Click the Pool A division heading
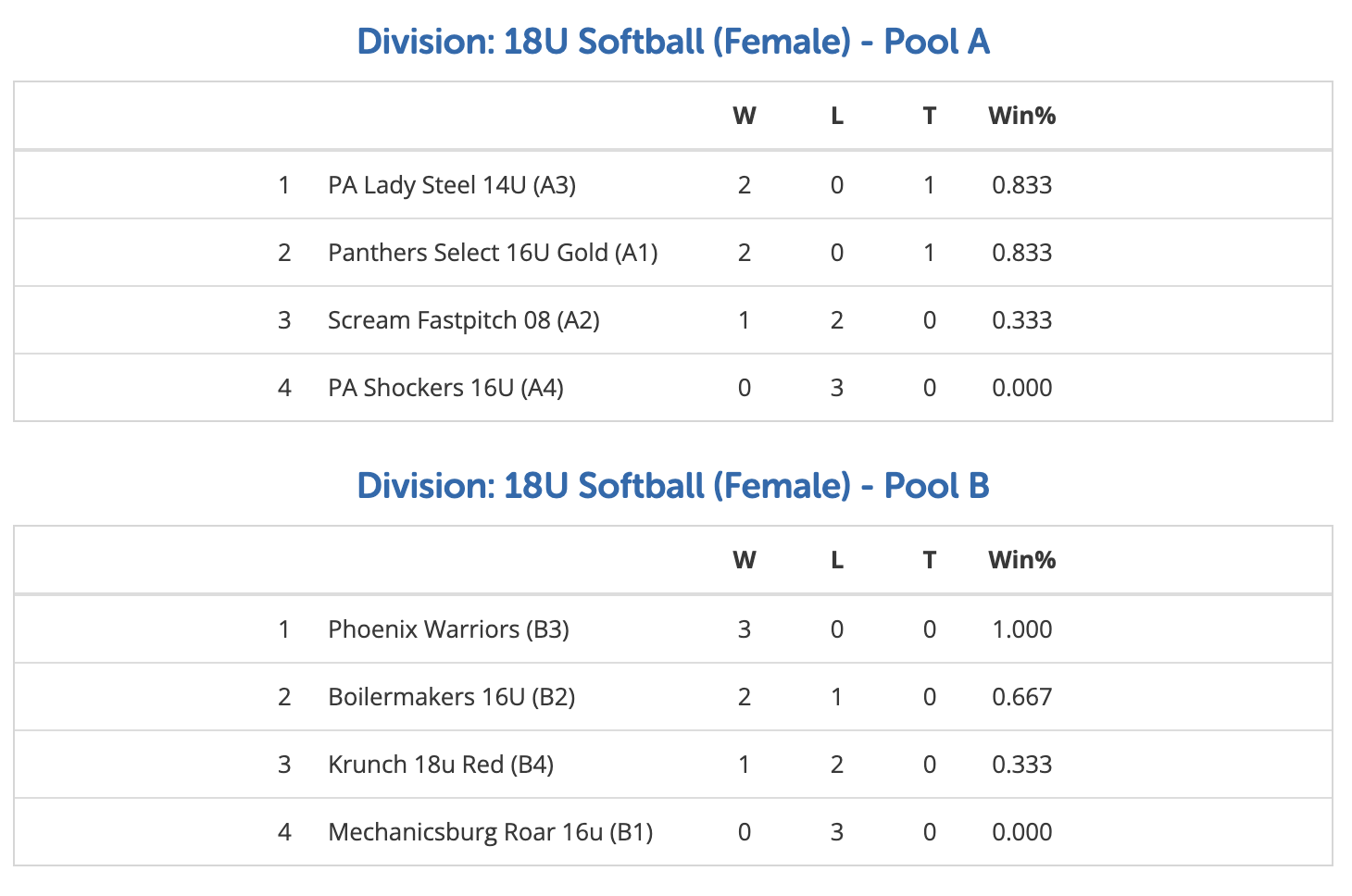 tap(673, 42)
